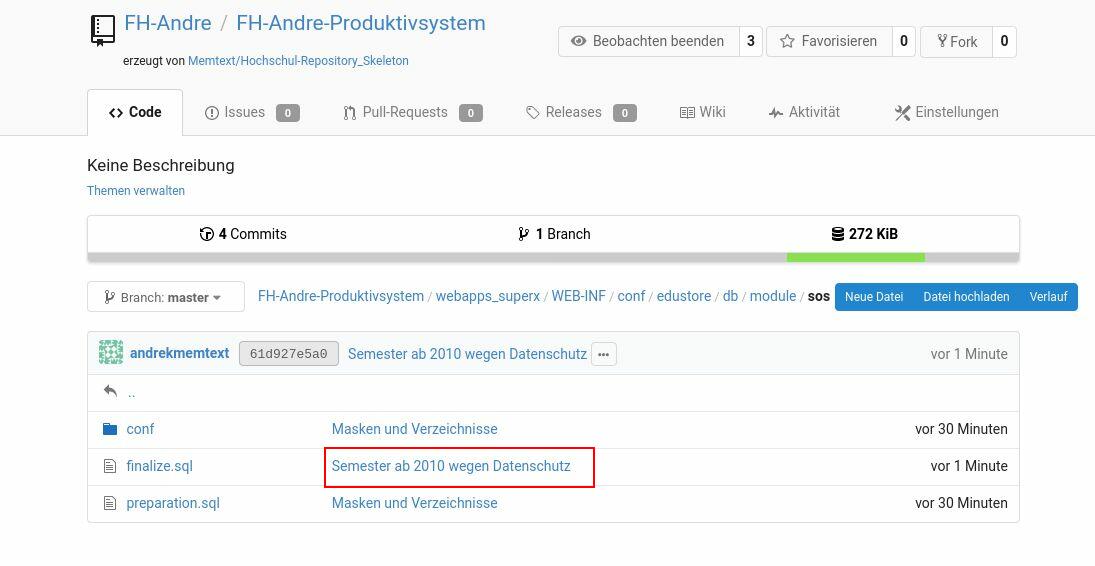Click the conf folder icon
1095x566 pixels.
(110, 429)
